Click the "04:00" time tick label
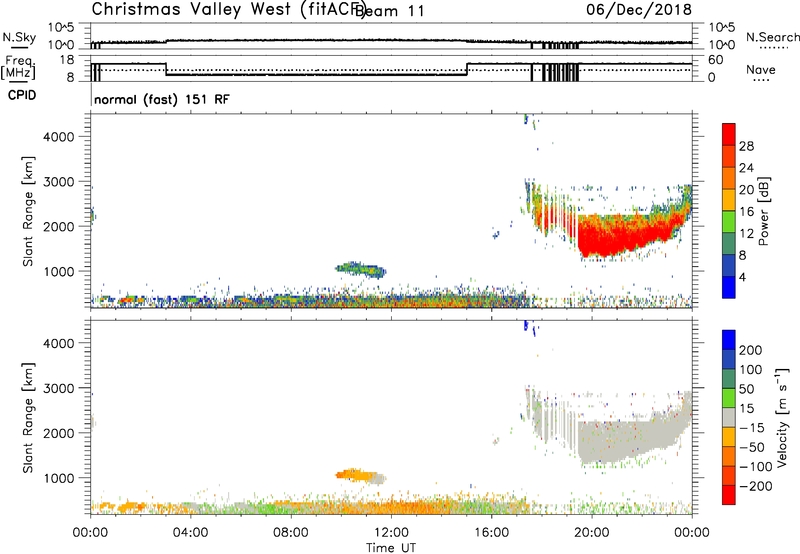The width and height of the screenshot is (800, 554). tap(190, 533)
